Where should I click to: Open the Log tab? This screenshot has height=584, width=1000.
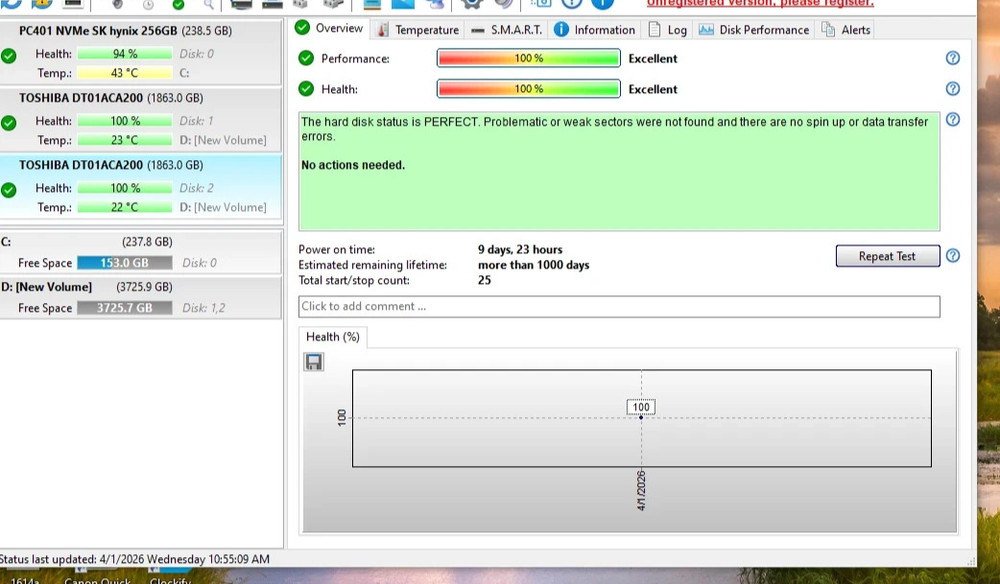pyautogui.click(x=667, y=29)
